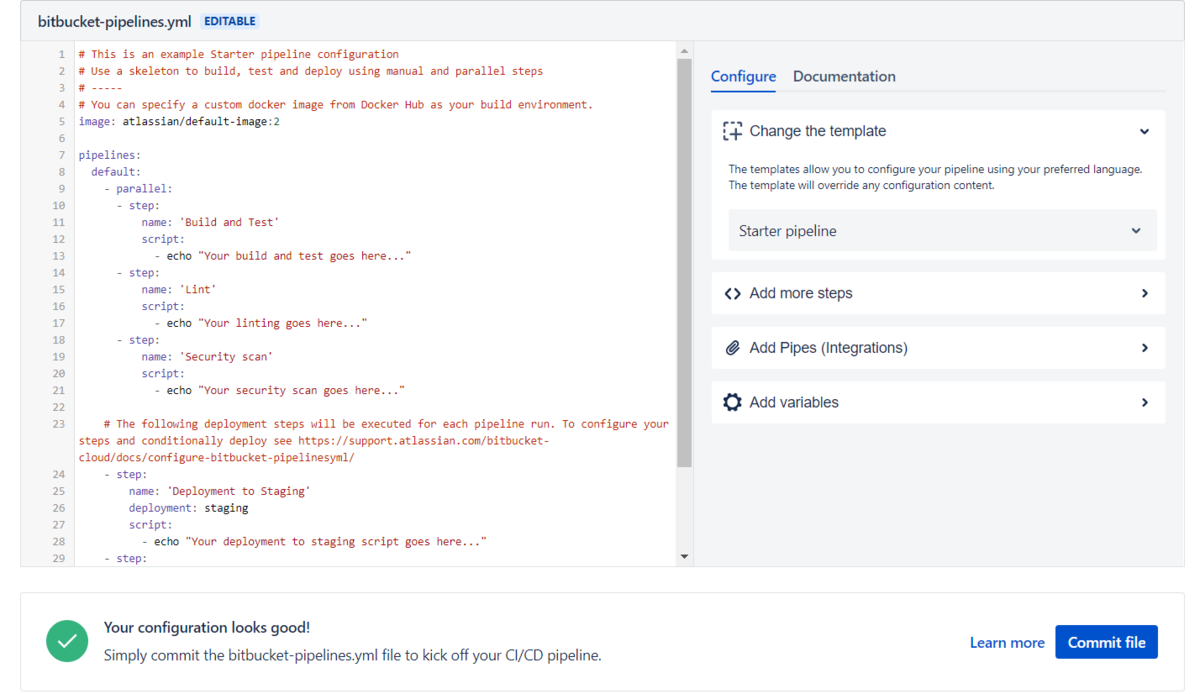Click the template description paragraph text
Image resolution: width=1200 pixels, height=694 pixels.
point(935,177)
